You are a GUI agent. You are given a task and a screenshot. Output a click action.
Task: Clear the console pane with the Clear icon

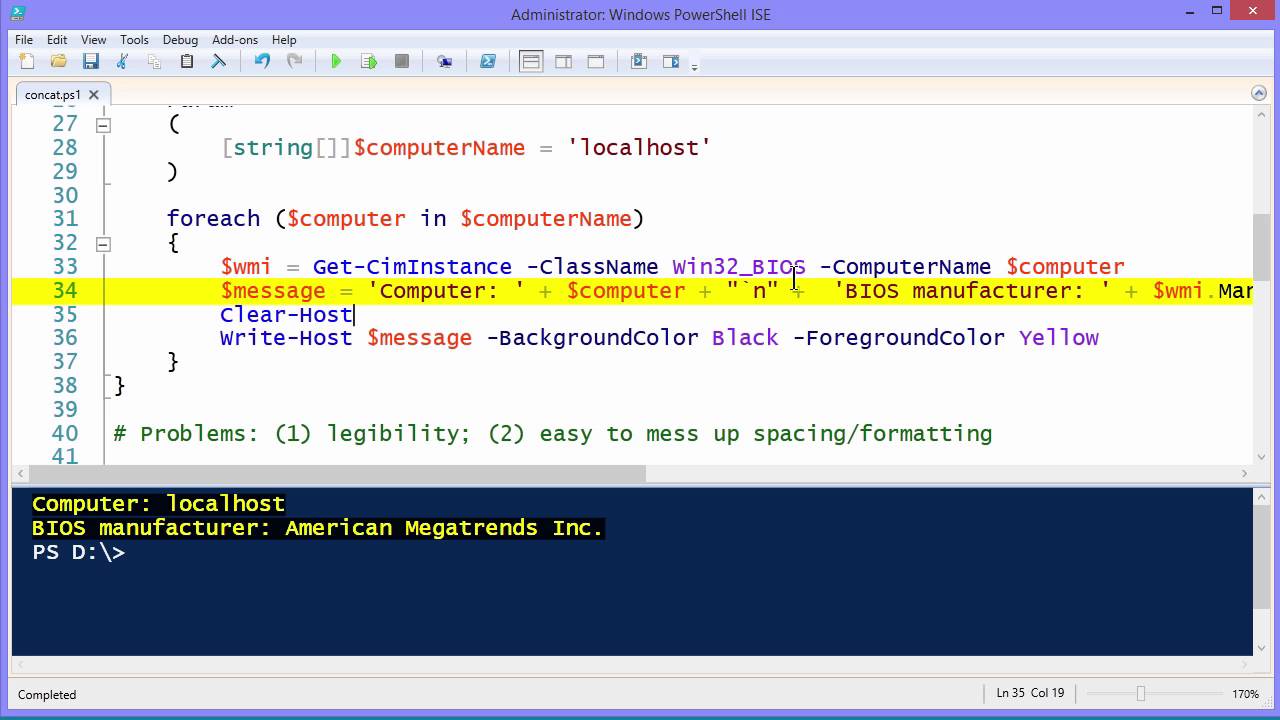pyautogui.click(x=218, y=62)
